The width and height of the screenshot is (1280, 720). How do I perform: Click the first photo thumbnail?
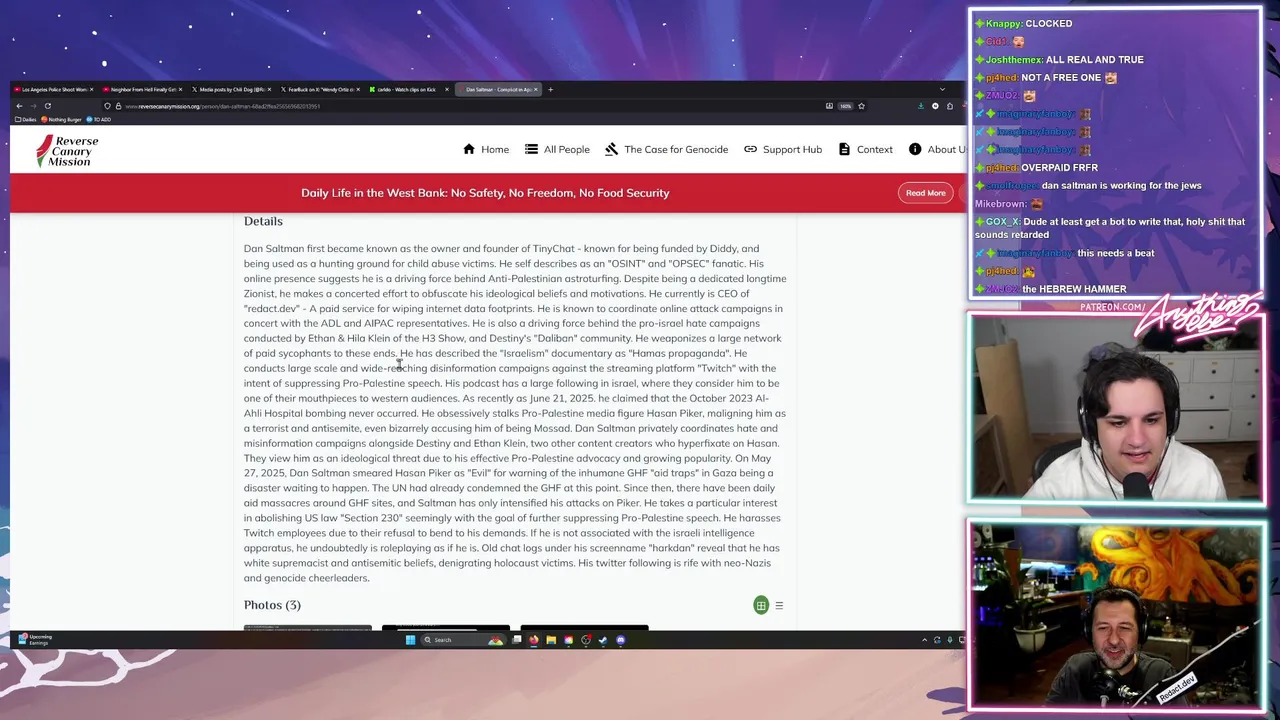tap(307, 628)
